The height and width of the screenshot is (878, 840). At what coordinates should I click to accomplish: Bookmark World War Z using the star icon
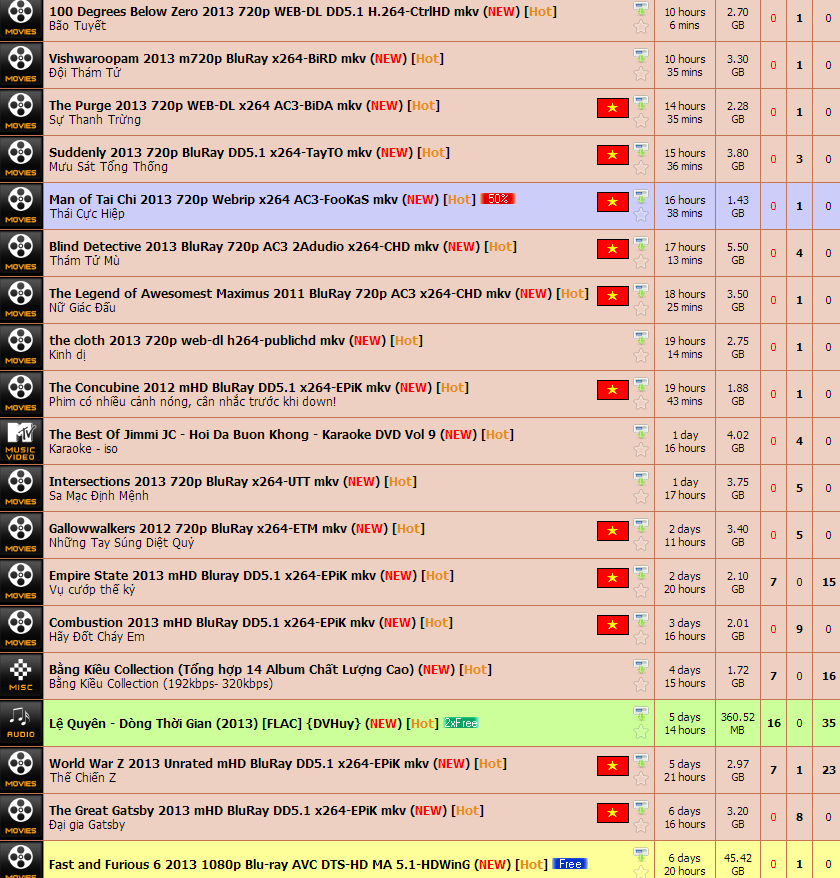641,779
